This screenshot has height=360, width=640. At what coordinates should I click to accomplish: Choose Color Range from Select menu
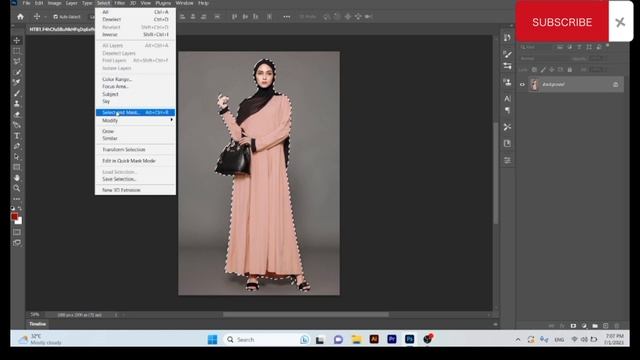point(136,79)
